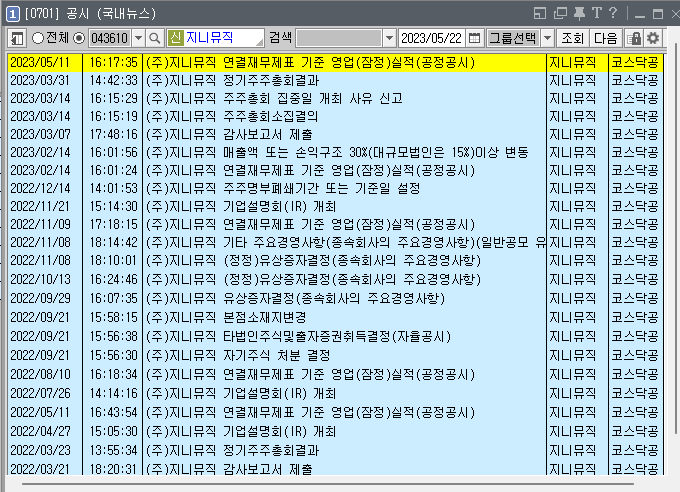Click the layout toggle icon in title bar
The image size is (680, 492).
pos(539,13)
